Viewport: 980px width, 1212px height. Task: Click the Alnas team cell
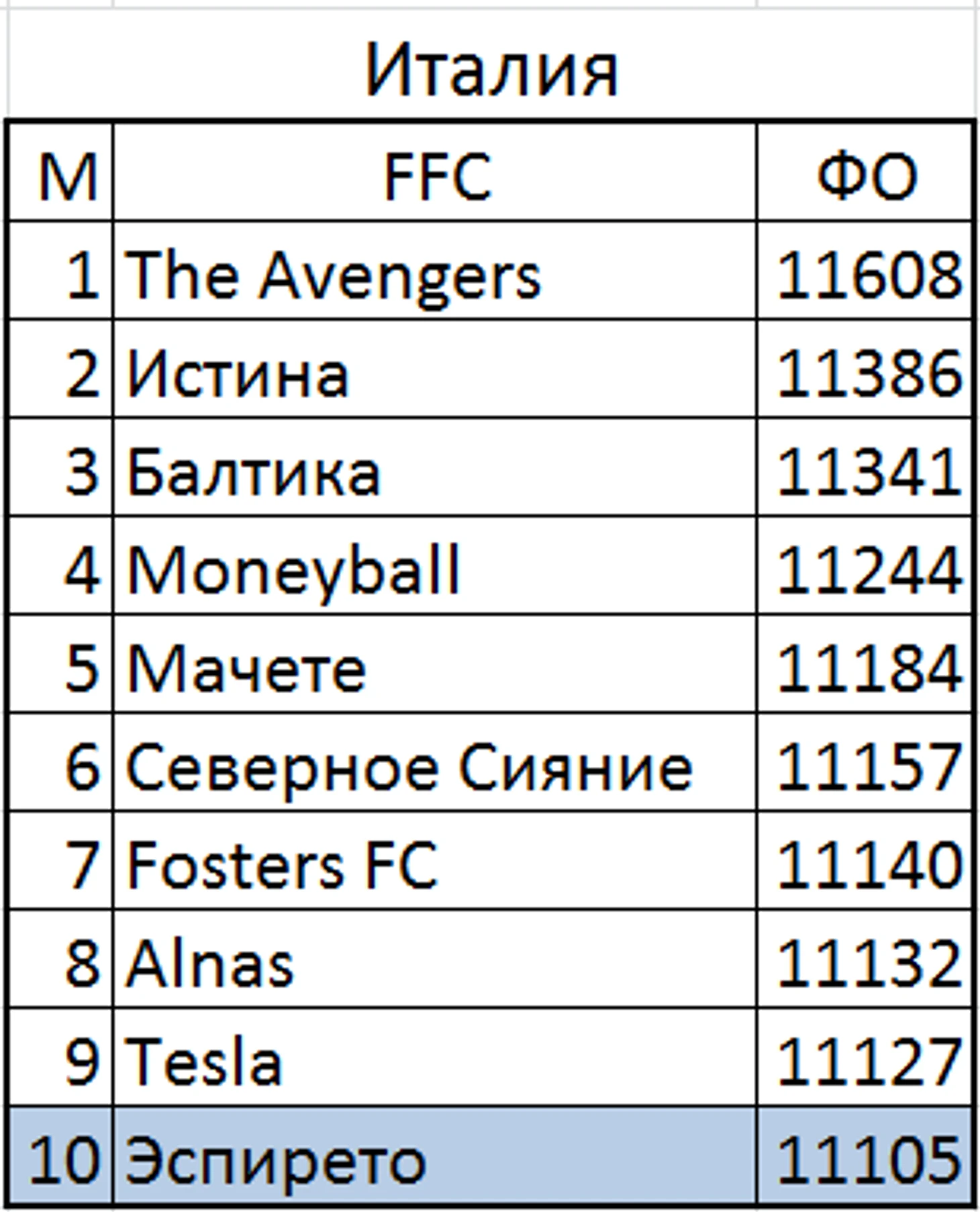click(x=435, y=959)
